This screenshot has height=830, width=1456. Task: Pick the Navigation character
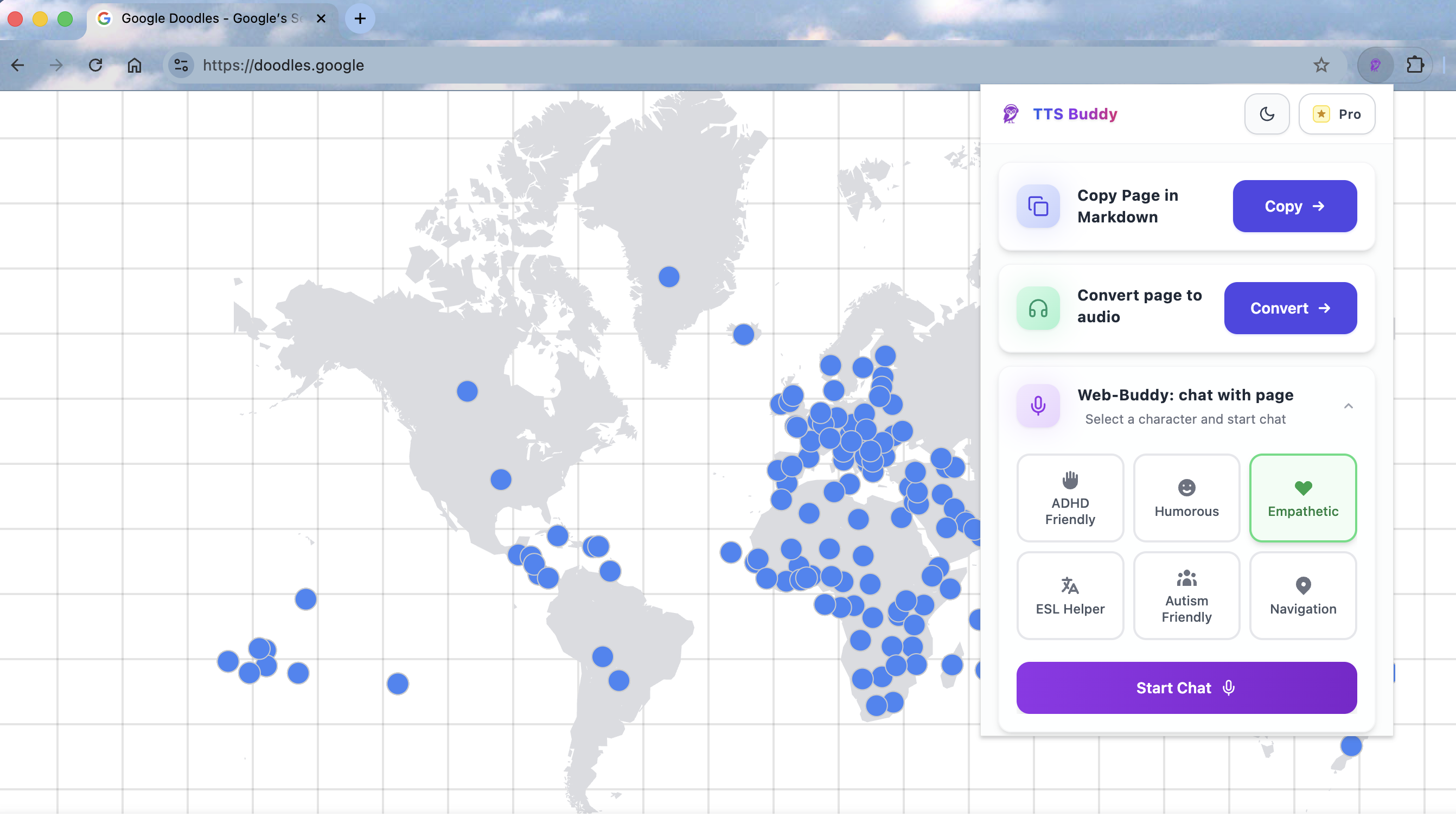click(x=1302, y=595)
